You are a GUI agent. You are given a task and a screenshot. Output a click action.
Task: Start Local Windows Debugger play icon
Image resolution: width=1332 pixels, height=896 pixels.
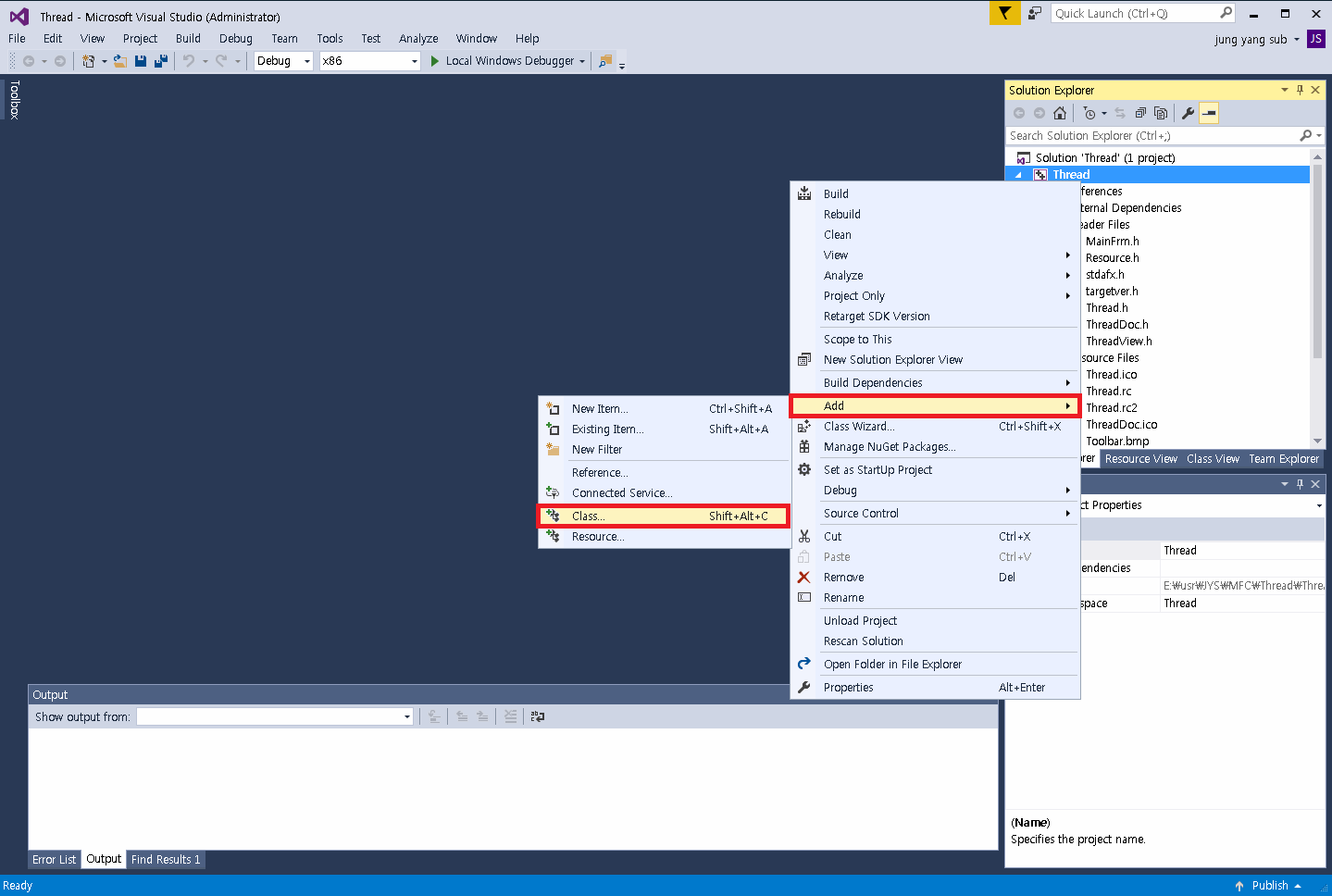click(434, 61)
